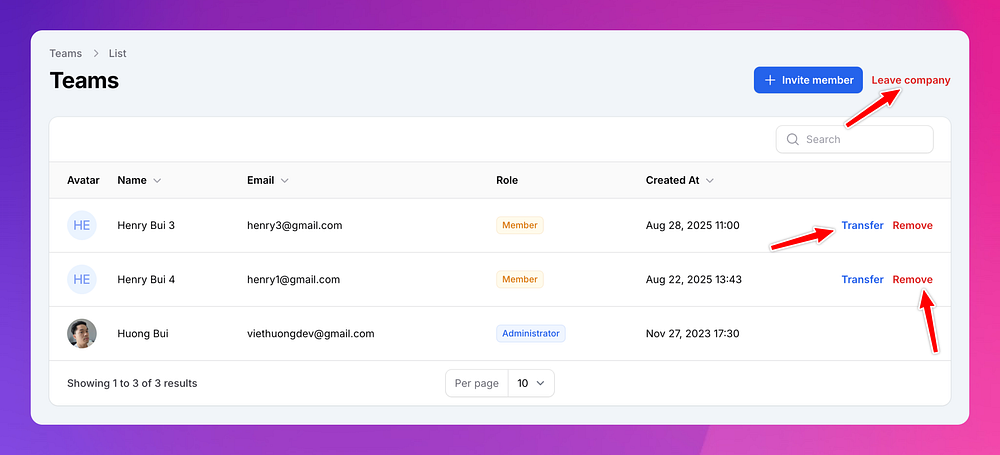Click plus icon on Invite member button
The height and width of the screenshot is (455, 1000).
770,80
